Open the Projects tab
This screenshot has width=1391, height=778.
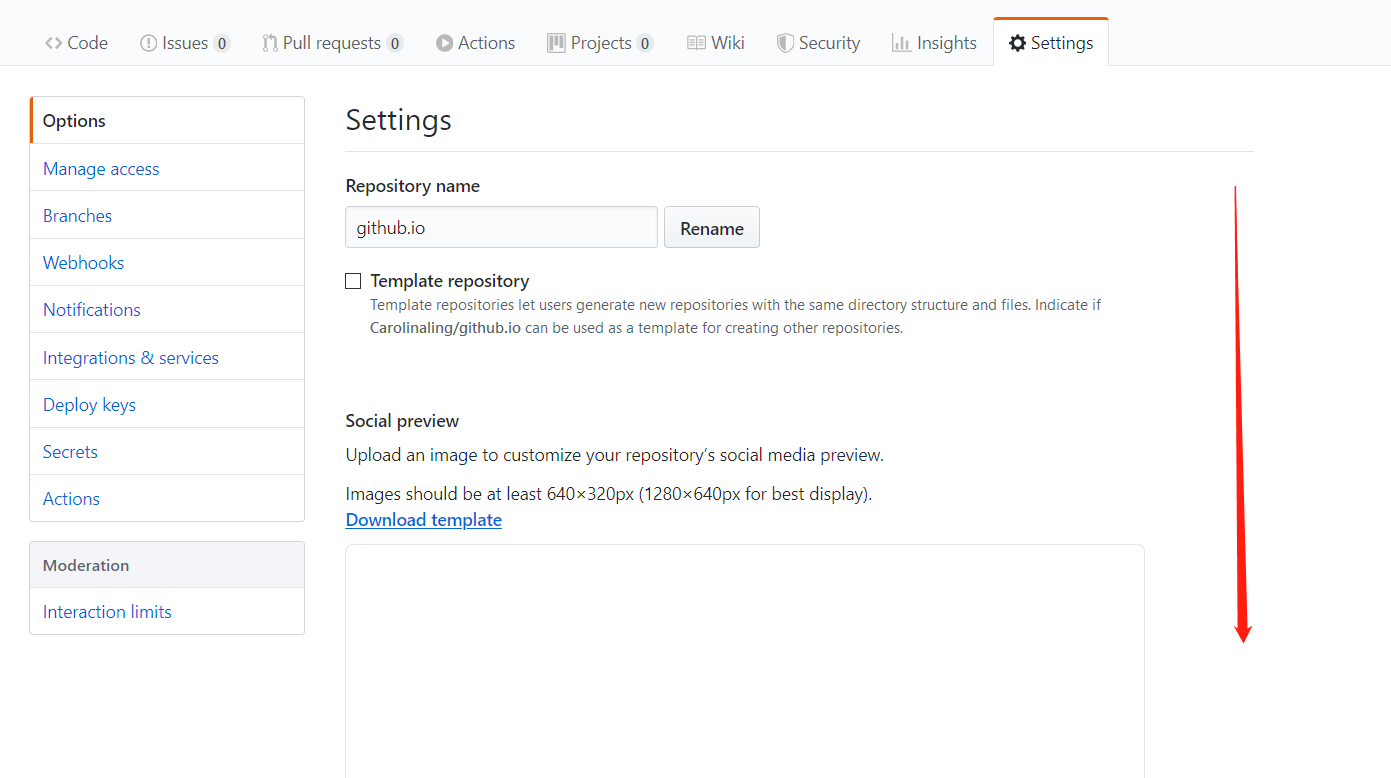(x=600, y=43)
